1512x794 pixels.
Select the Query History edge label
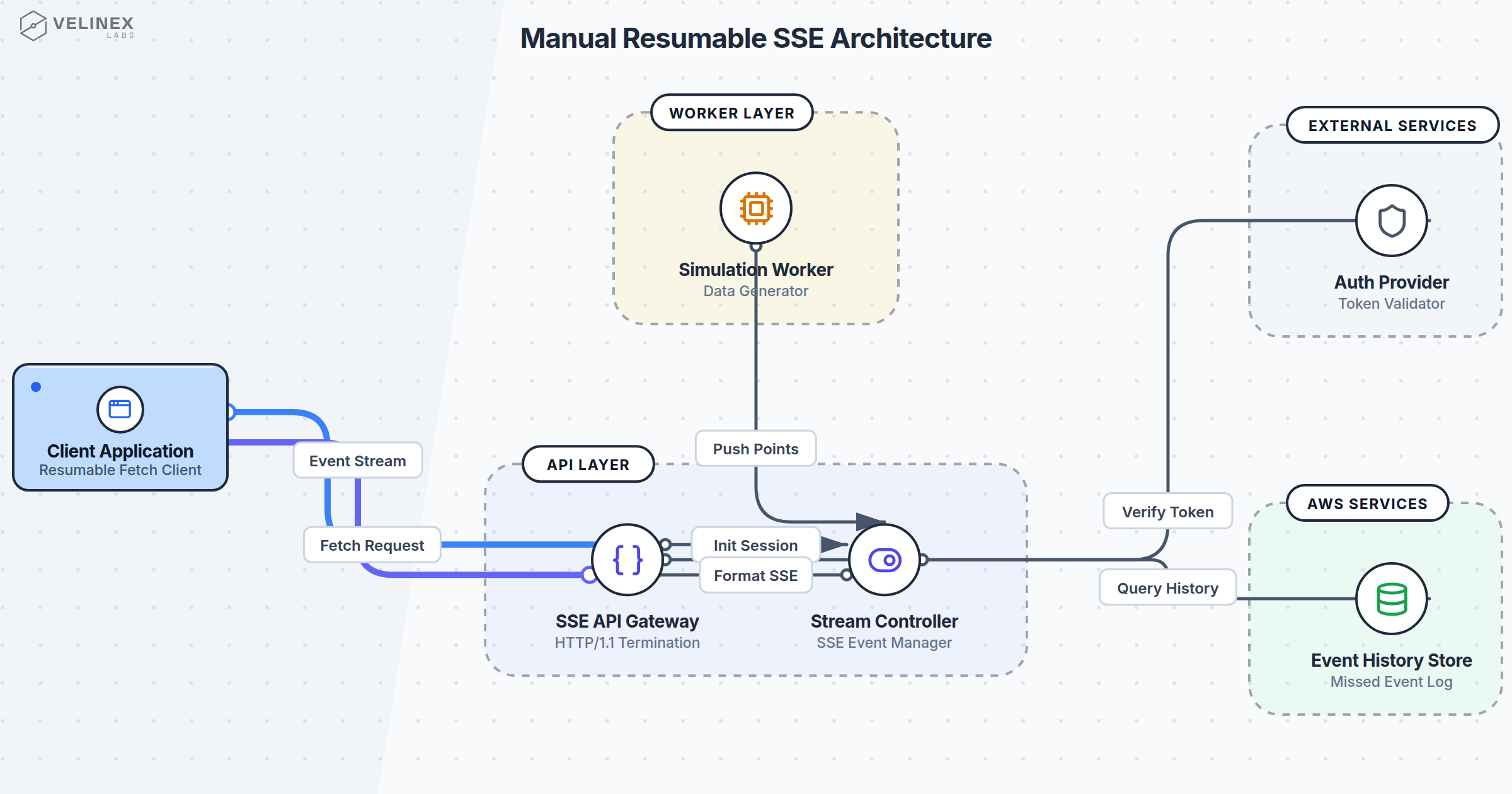tap(1167, 588)
